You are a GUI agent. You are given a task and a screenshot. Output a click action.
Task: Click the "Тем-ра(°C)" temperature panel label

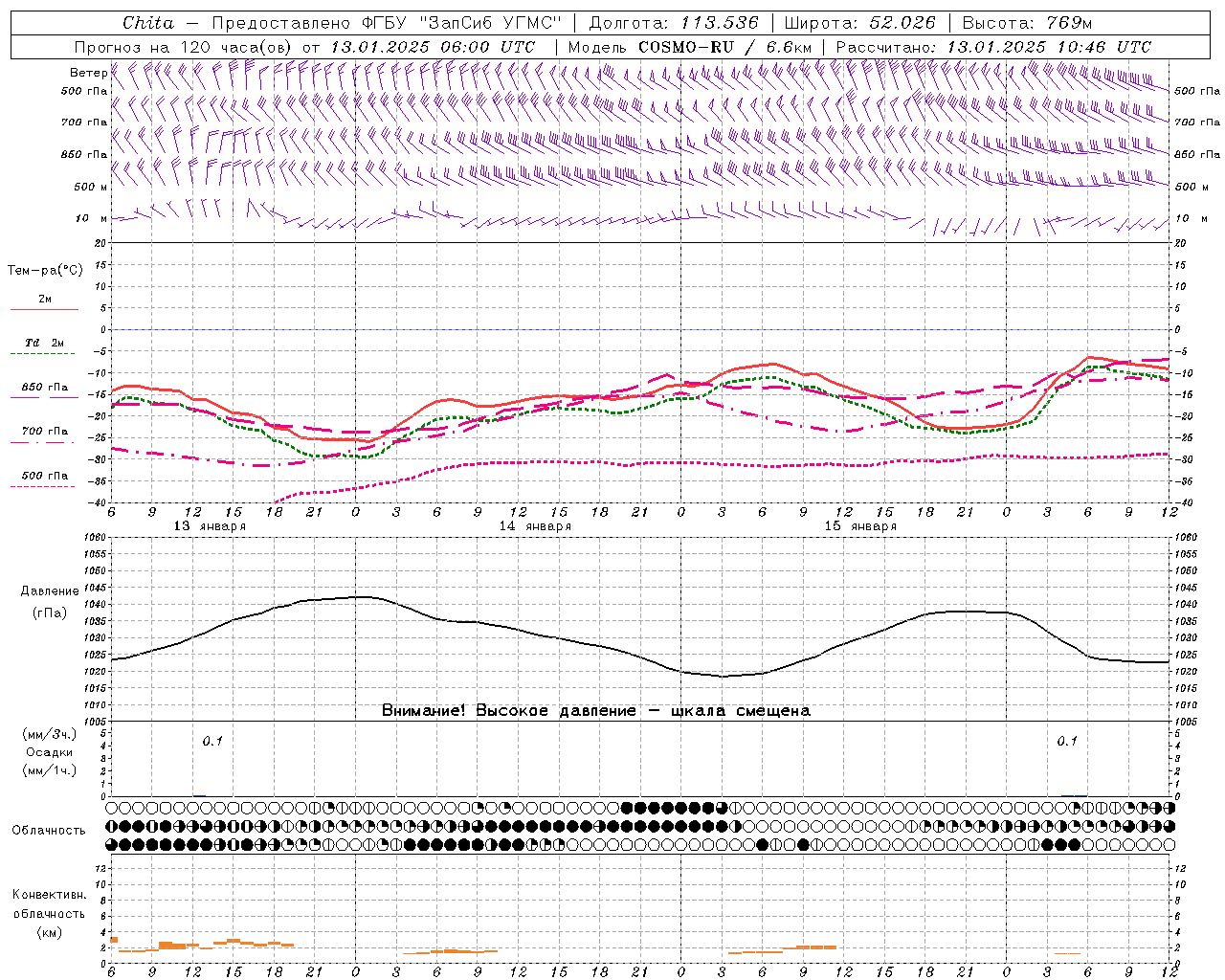(x=45, y=271)
